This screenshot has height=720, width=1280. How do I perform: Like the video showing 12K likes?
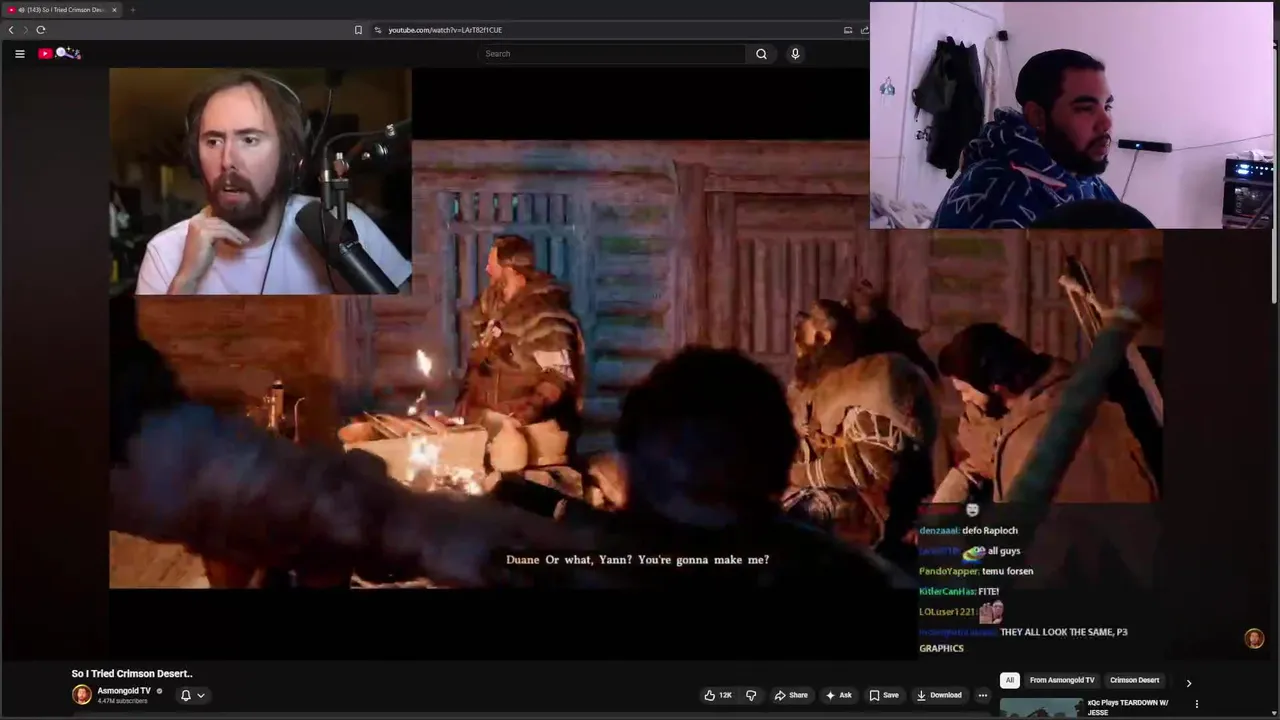pyautogui.click(x=718, y=695)
